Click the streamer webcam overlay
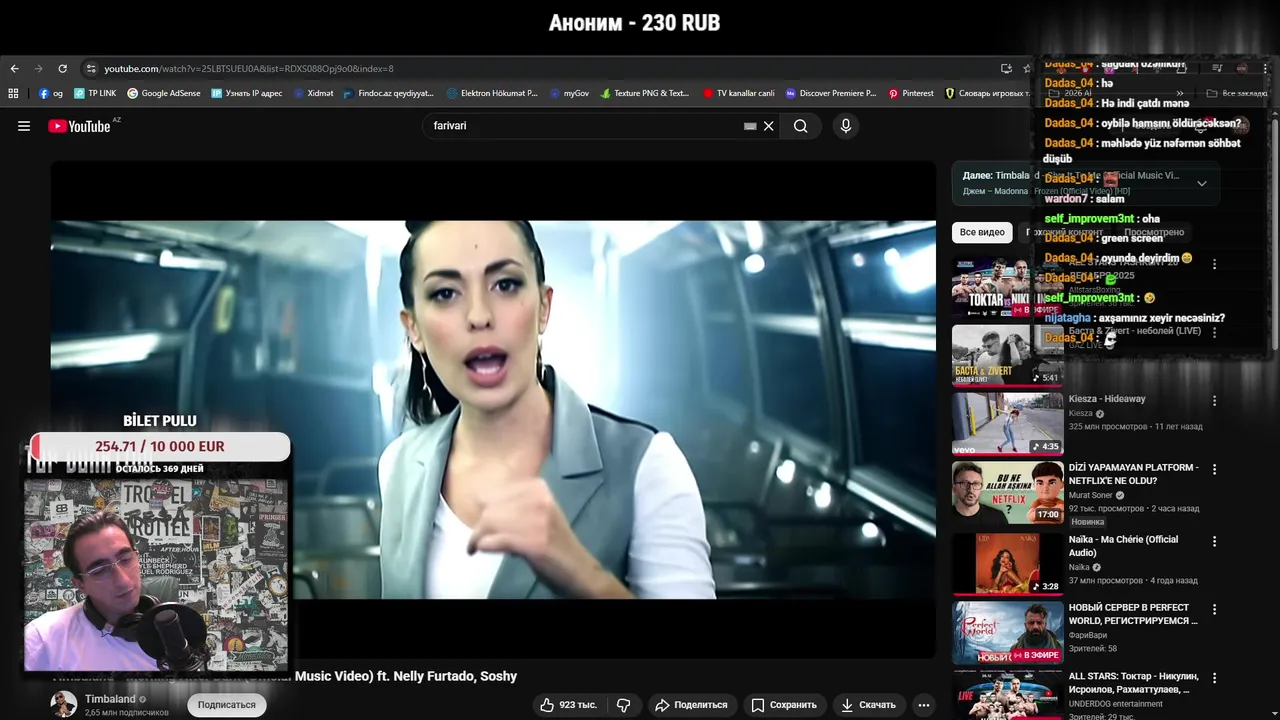Screen dimensions: 1280x720 tap(156, 574)
